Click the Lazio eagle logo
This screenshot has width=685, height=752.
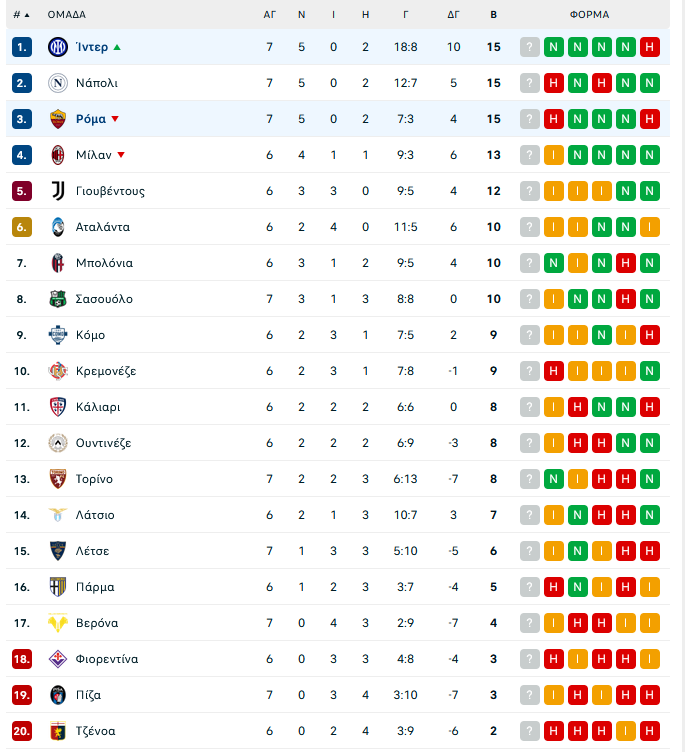pyautogui.click(x=57, y=515)
